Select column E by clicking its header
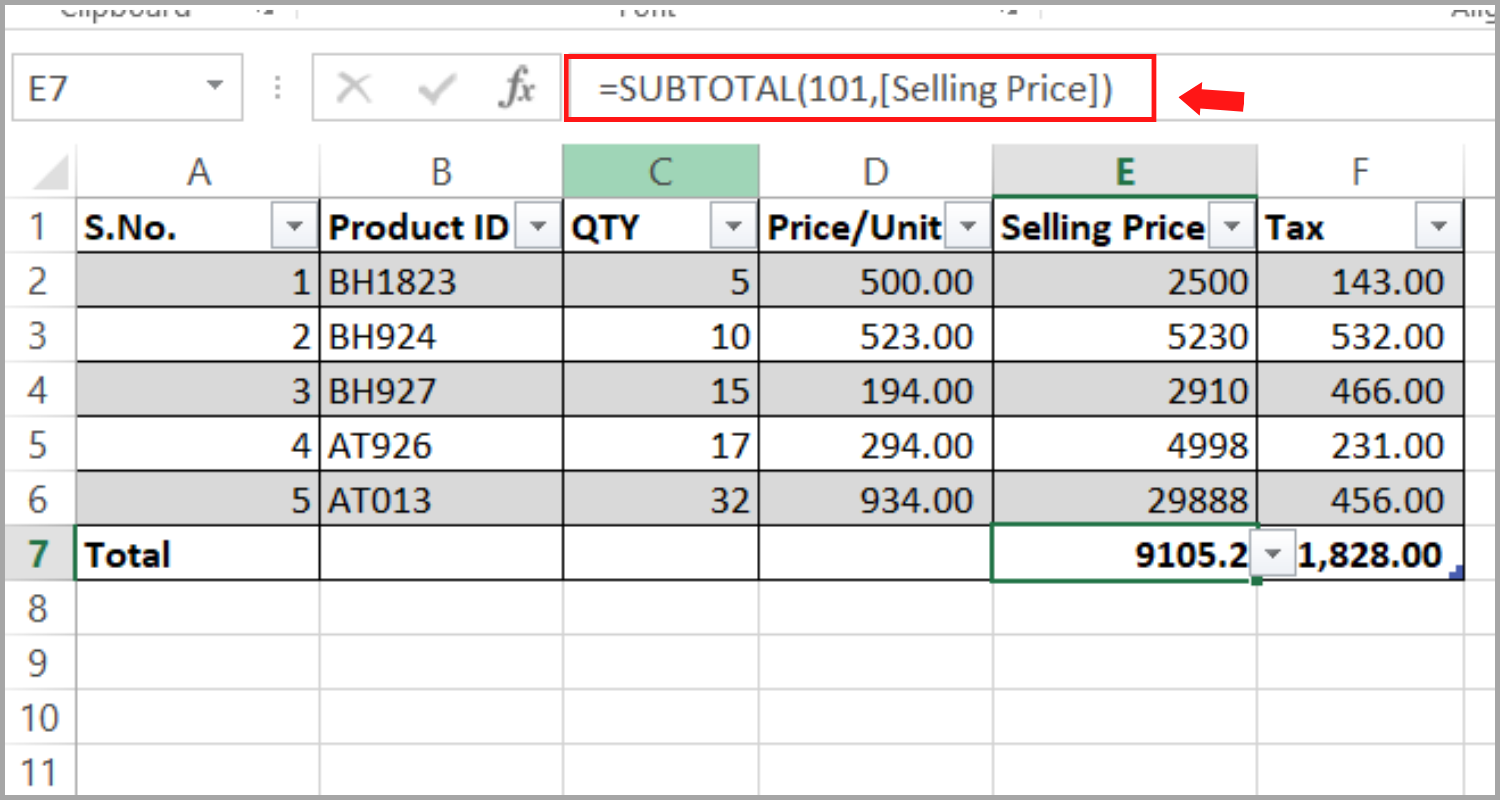This screenshot has height=800, width=1500. (x=1124, y=170)
